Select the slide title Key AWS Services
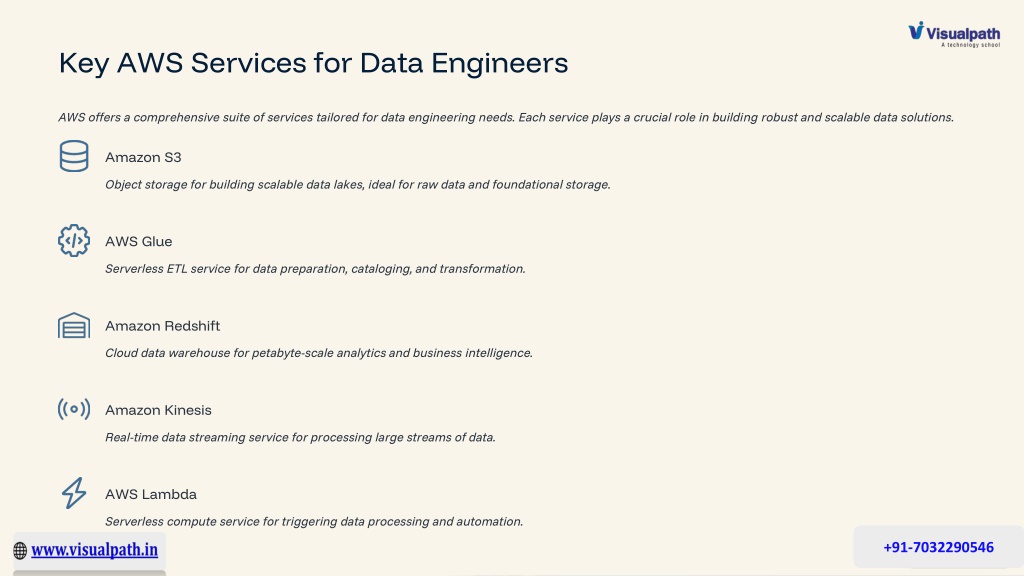Screen dimensions: 1024x576 (x=313, y=64)
